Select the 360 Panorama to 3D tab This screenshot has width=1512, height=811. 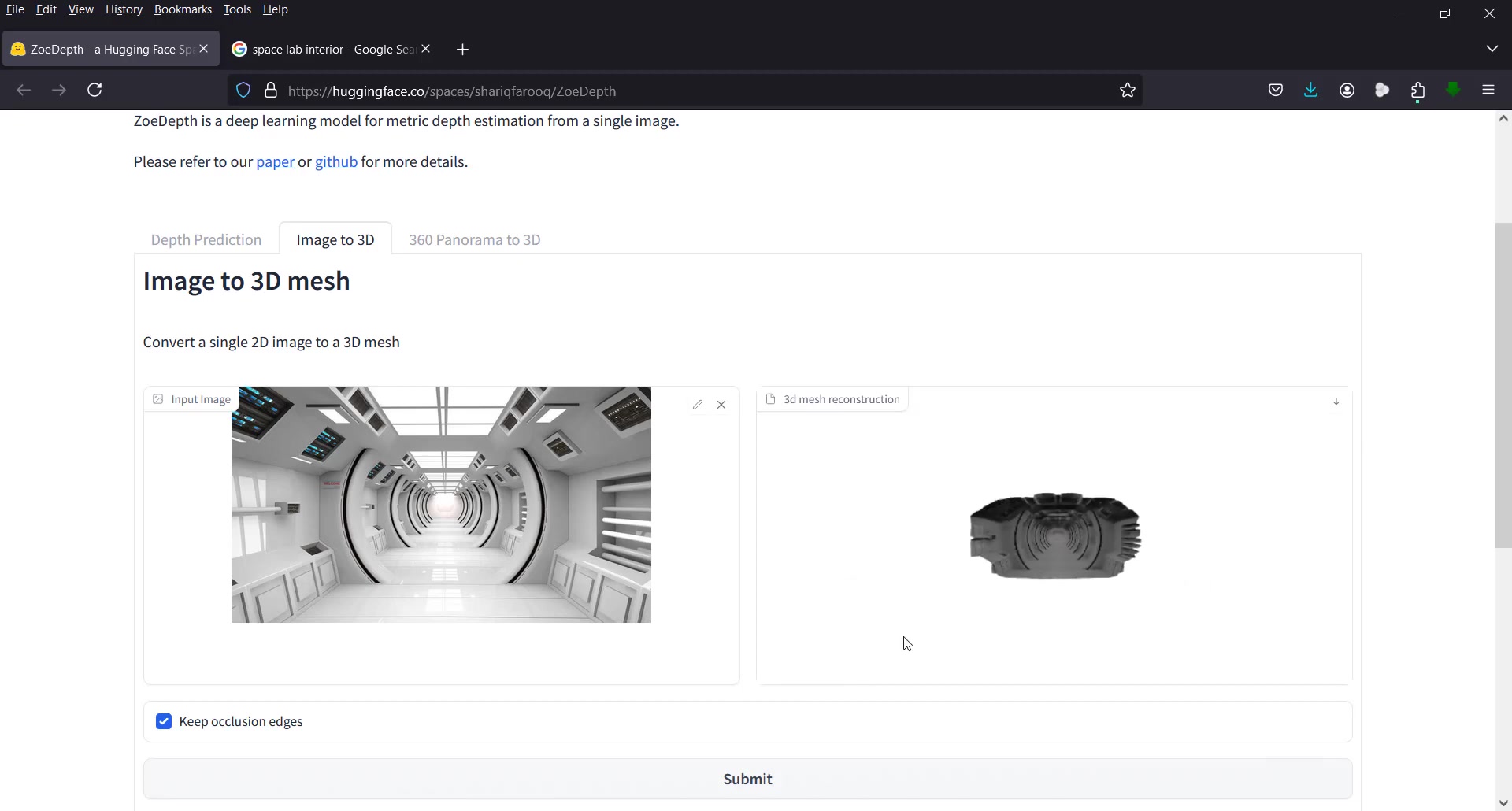click(x=474, y=239)
